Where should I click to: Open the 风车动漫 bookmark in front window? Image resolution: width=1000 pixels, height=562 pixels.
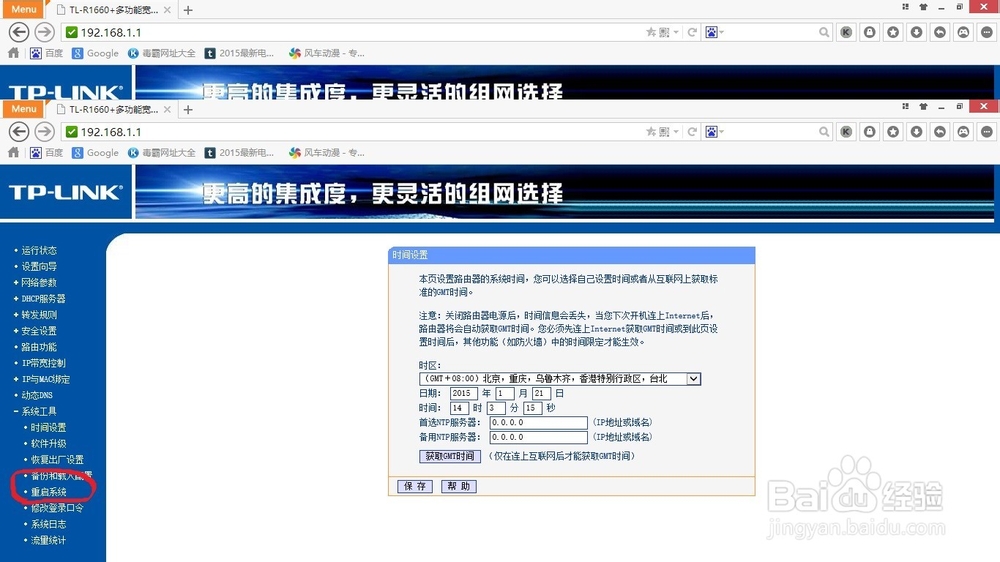coord(327,153)
